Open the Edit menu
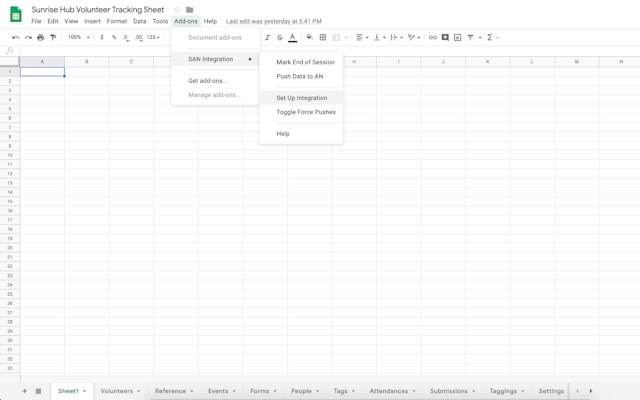640x400 pixels. 53,21
